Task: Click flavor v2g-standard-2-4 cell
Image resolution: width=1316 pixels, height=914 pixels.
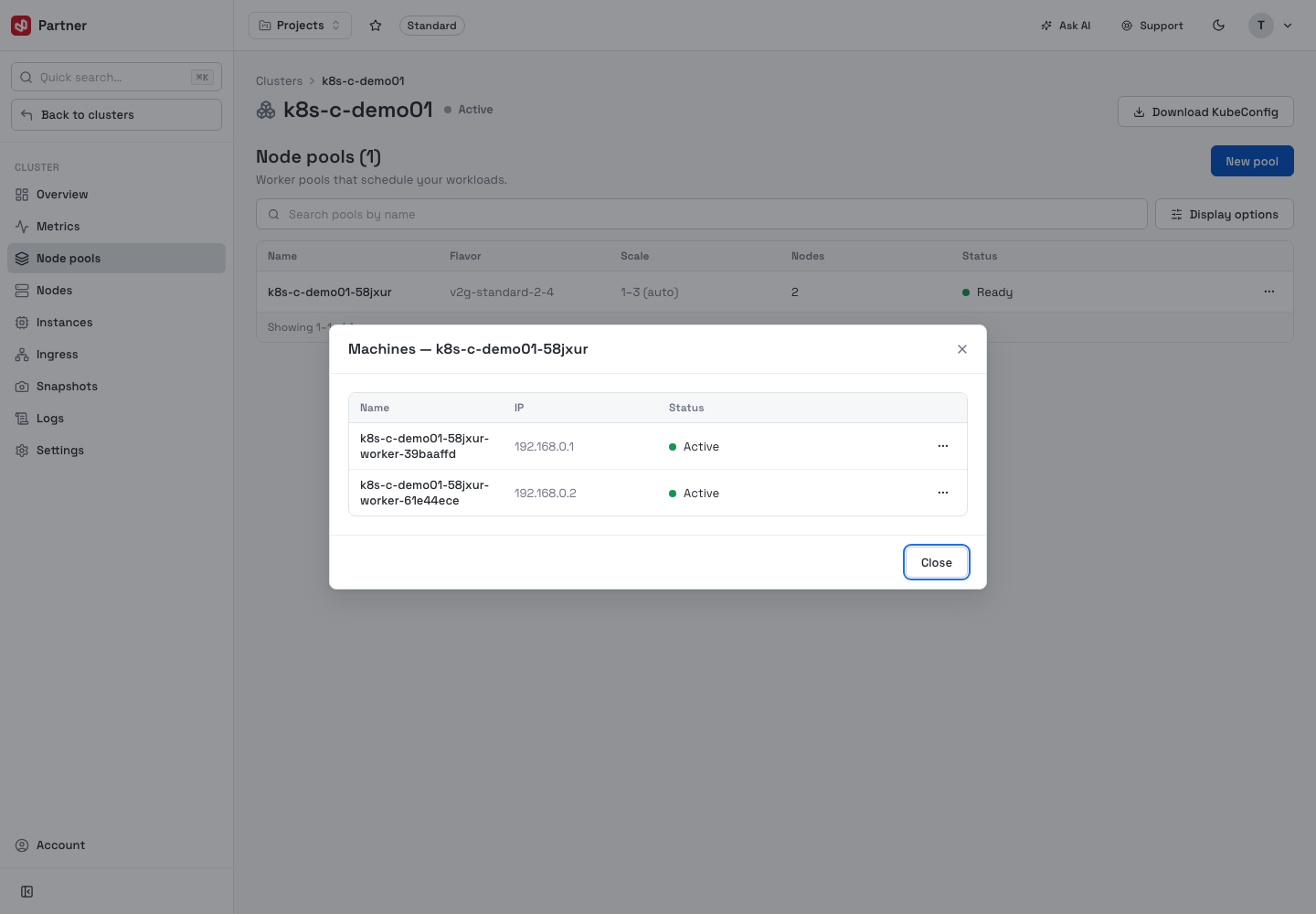Action: [502, 292]
